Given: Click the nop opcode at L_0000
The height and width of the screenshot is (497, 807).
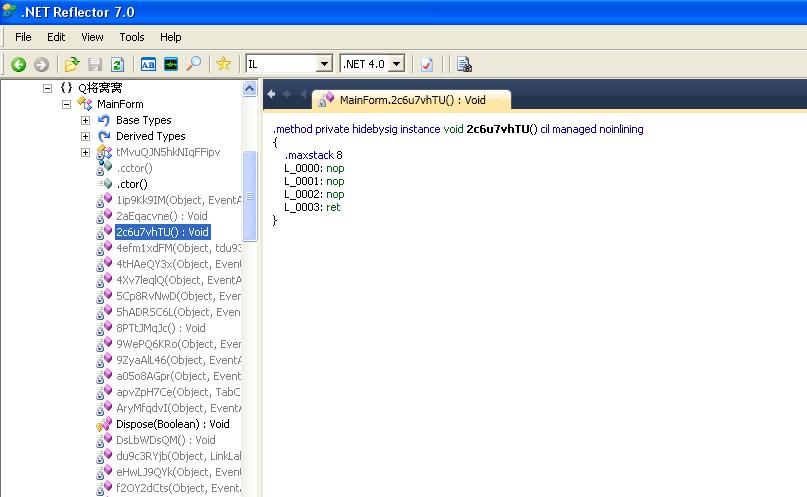Looking at the screenshot, I should (335, 168).
